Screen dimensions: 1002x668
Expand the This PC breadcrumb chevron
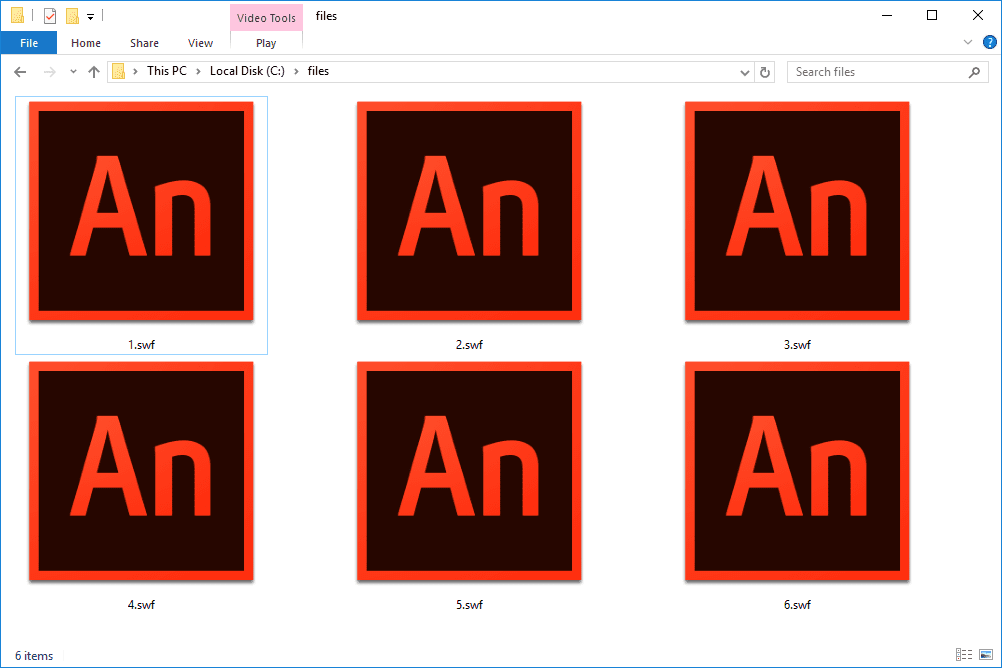coord(198,72)
